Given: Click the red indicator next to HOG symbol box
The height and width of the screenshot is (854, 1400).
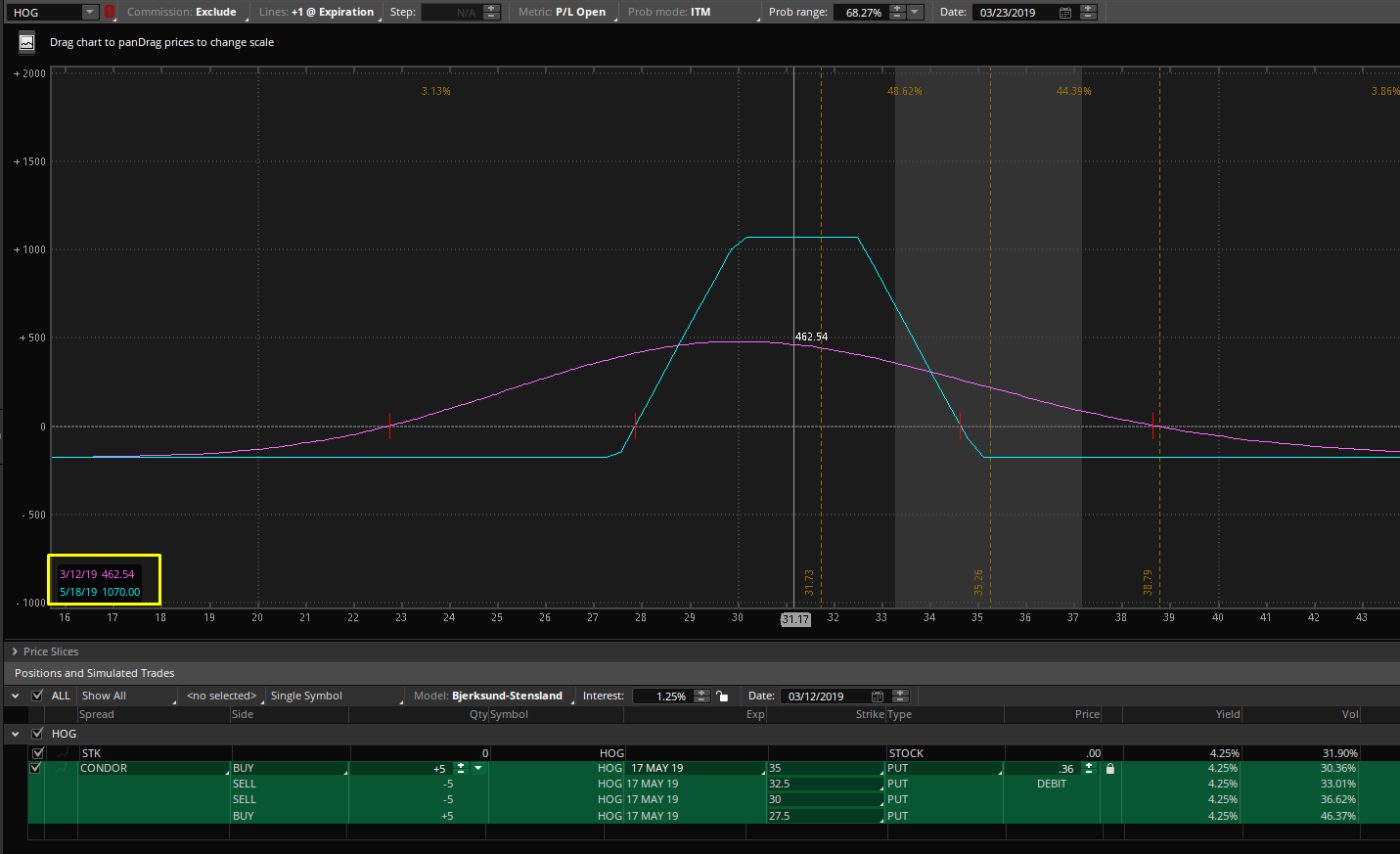Looking at the screenshot, I should click(x=110, y=13).
